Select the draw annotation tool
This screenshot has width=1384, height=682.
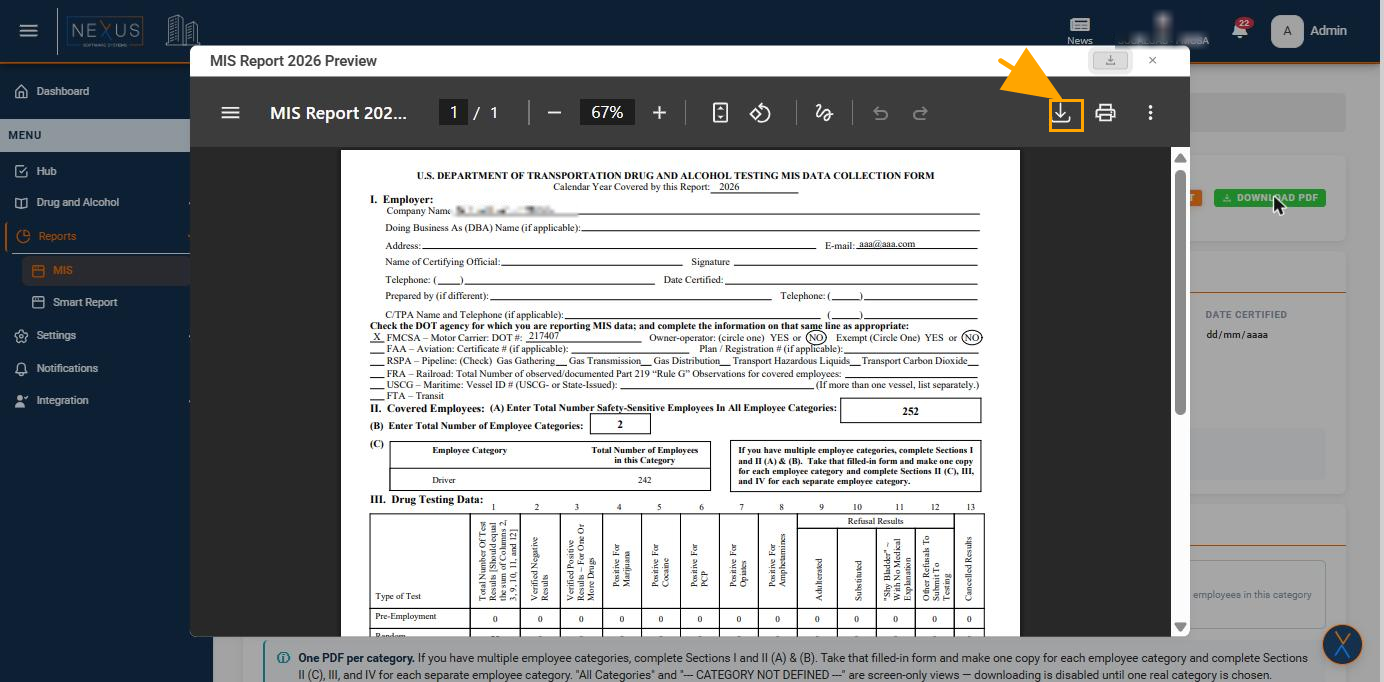[x=824, y=113]
